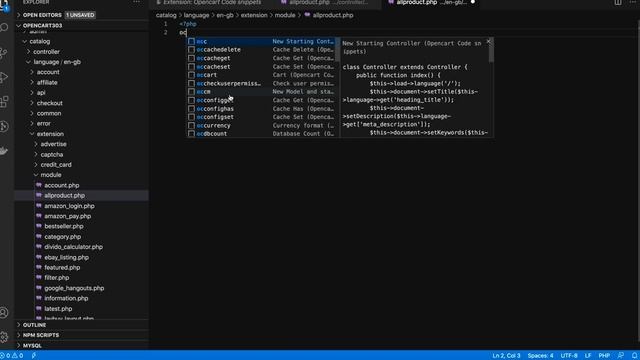Click the occacheset snippet icon
Image resolution: width=640 pixels, height=360 pixels.
point(191,67)
